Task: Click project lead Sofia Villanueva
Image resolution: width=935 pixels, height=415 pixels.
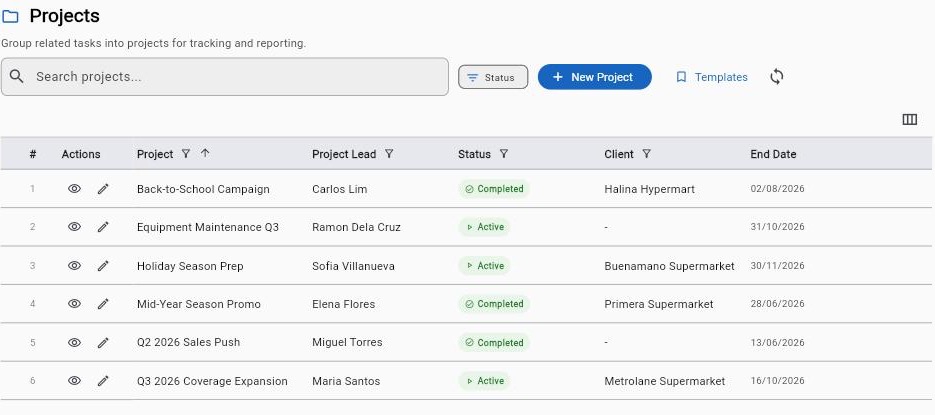Action: [x=353, y=266]
